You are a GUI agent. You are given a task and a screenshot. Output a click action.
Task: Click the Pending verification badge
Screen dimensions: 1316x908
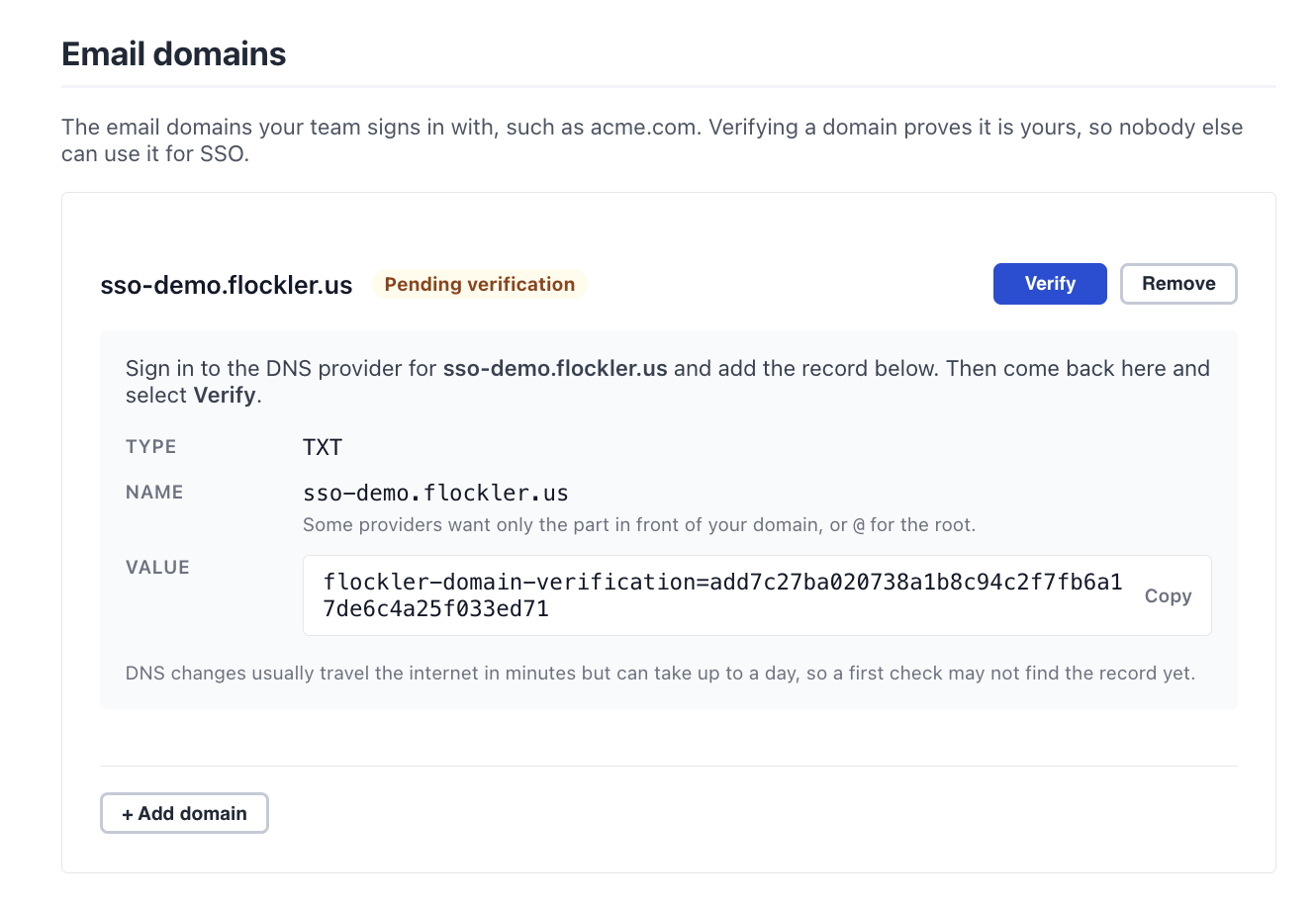point(479,284)
